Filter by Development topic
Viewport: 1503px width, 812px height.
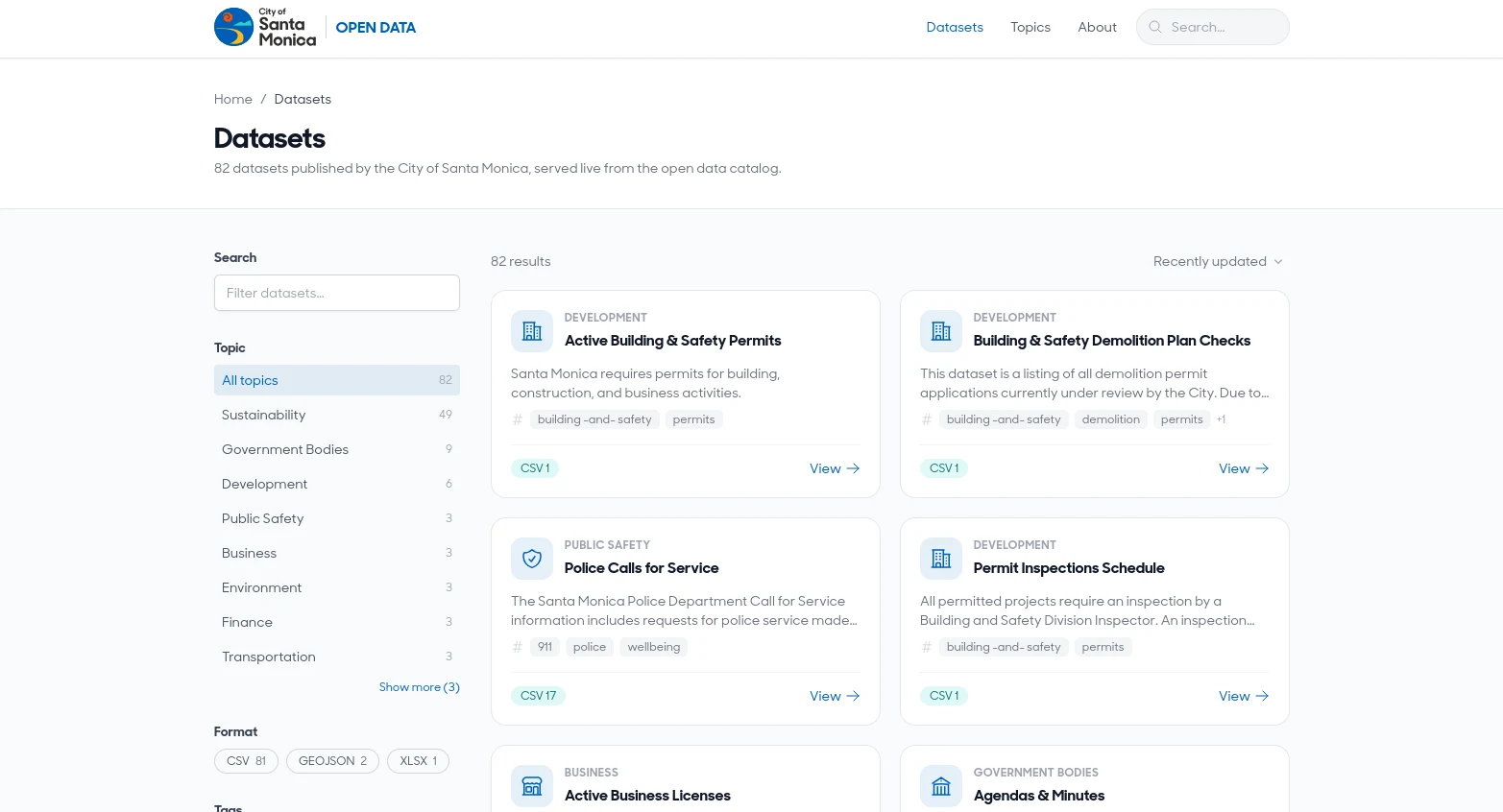coord(337,484)
